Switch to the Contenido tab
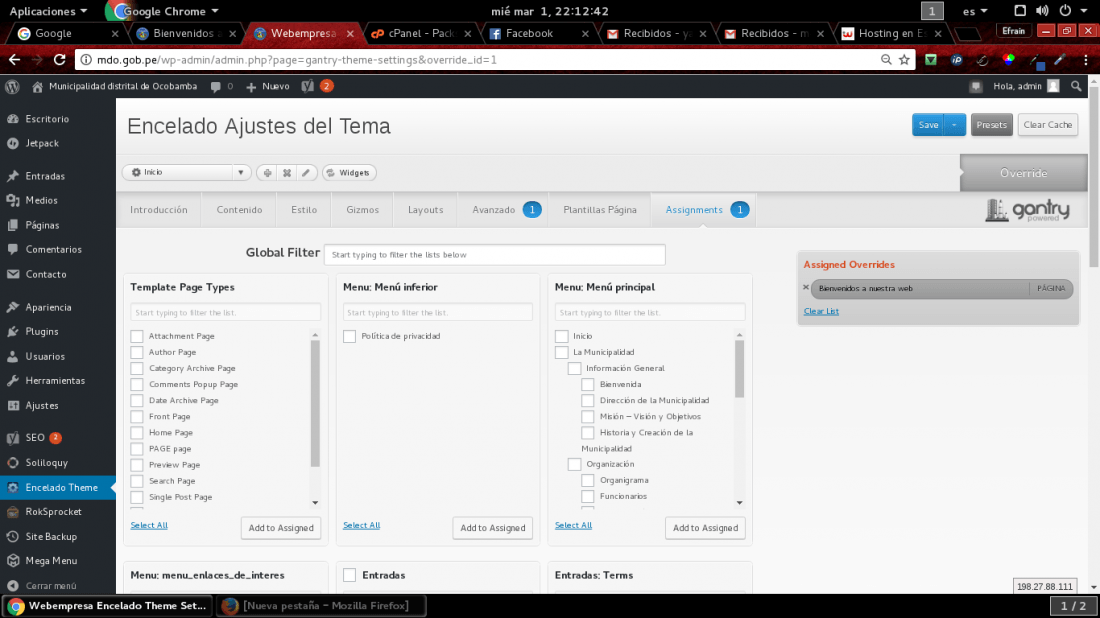The image size is (1100, 618). 239,210
